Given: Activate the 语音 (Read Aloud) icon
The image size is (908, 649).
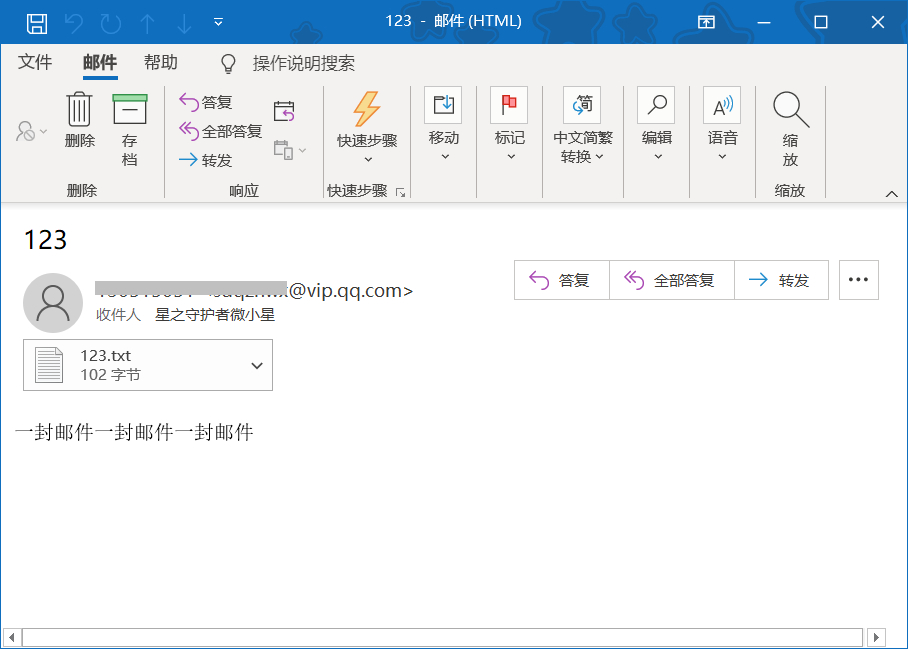Looking at the screenshot, I should pos(722,104).
